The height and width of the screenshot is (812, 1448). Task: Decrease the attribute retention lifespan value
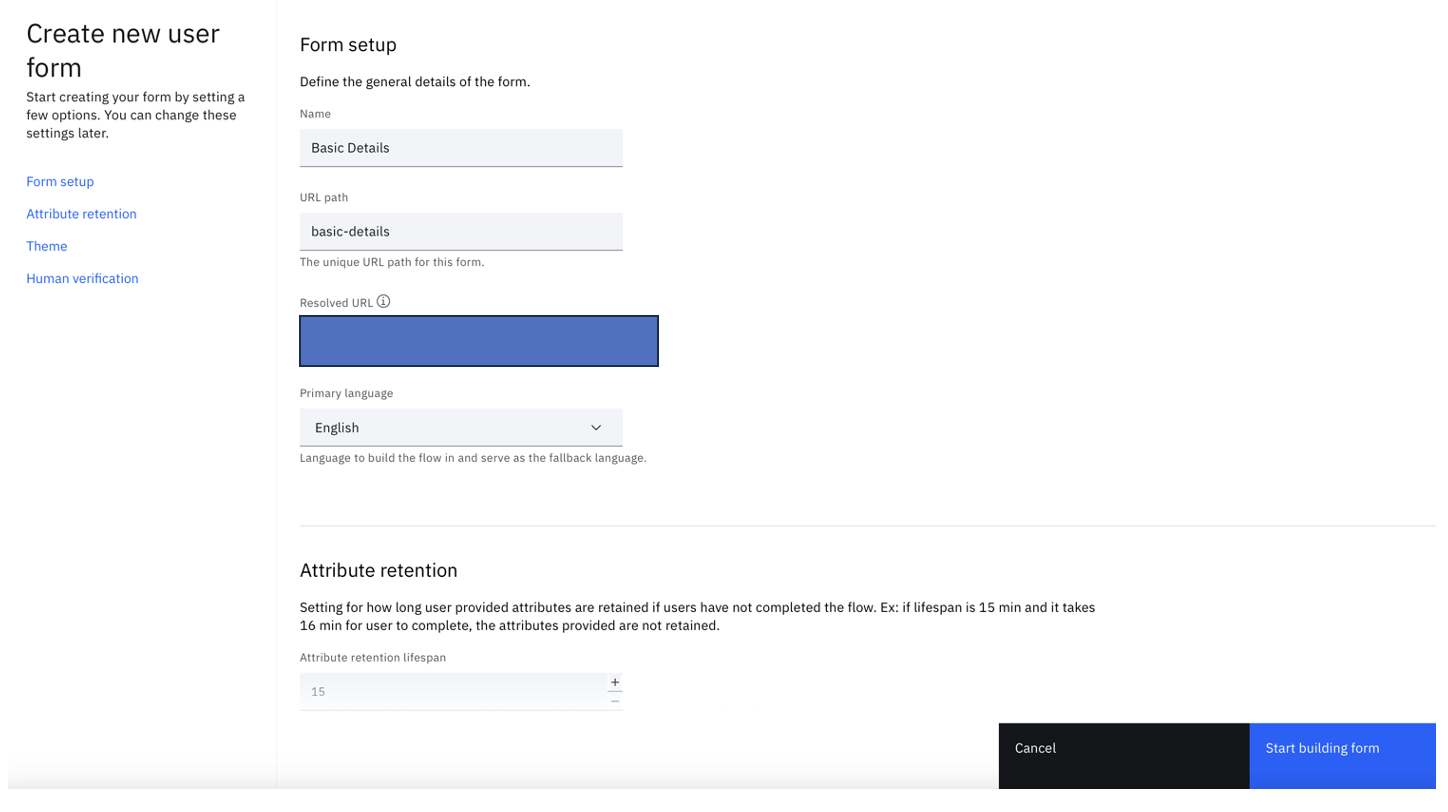click(615, 701)
